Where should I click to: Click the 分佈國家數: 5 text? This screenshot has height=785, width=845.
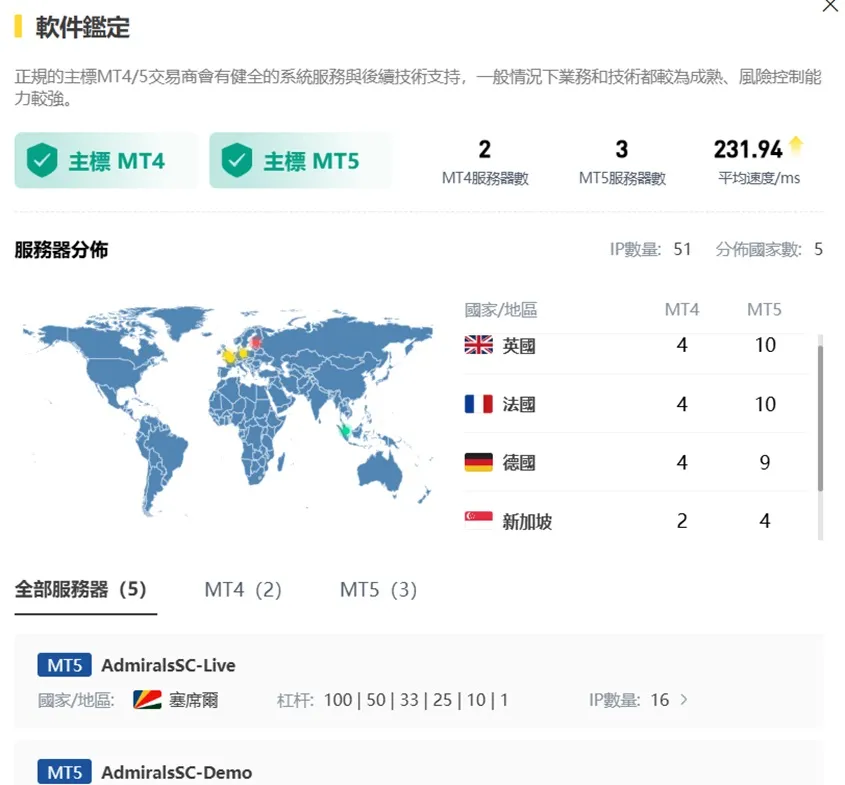[x=769, y=249]
